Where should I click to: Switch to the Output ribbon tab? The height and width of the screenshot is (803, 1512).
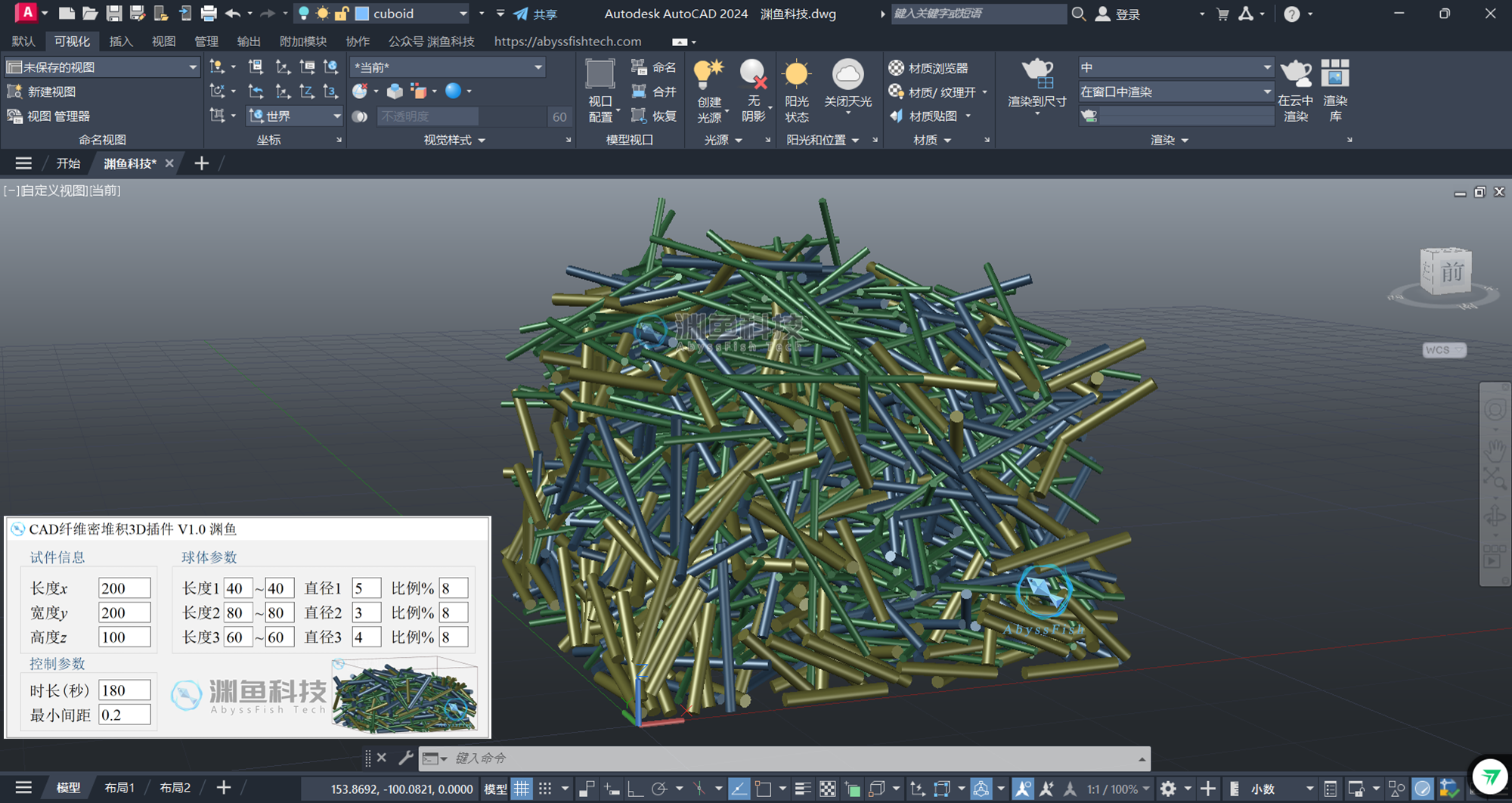click(248, 42)
